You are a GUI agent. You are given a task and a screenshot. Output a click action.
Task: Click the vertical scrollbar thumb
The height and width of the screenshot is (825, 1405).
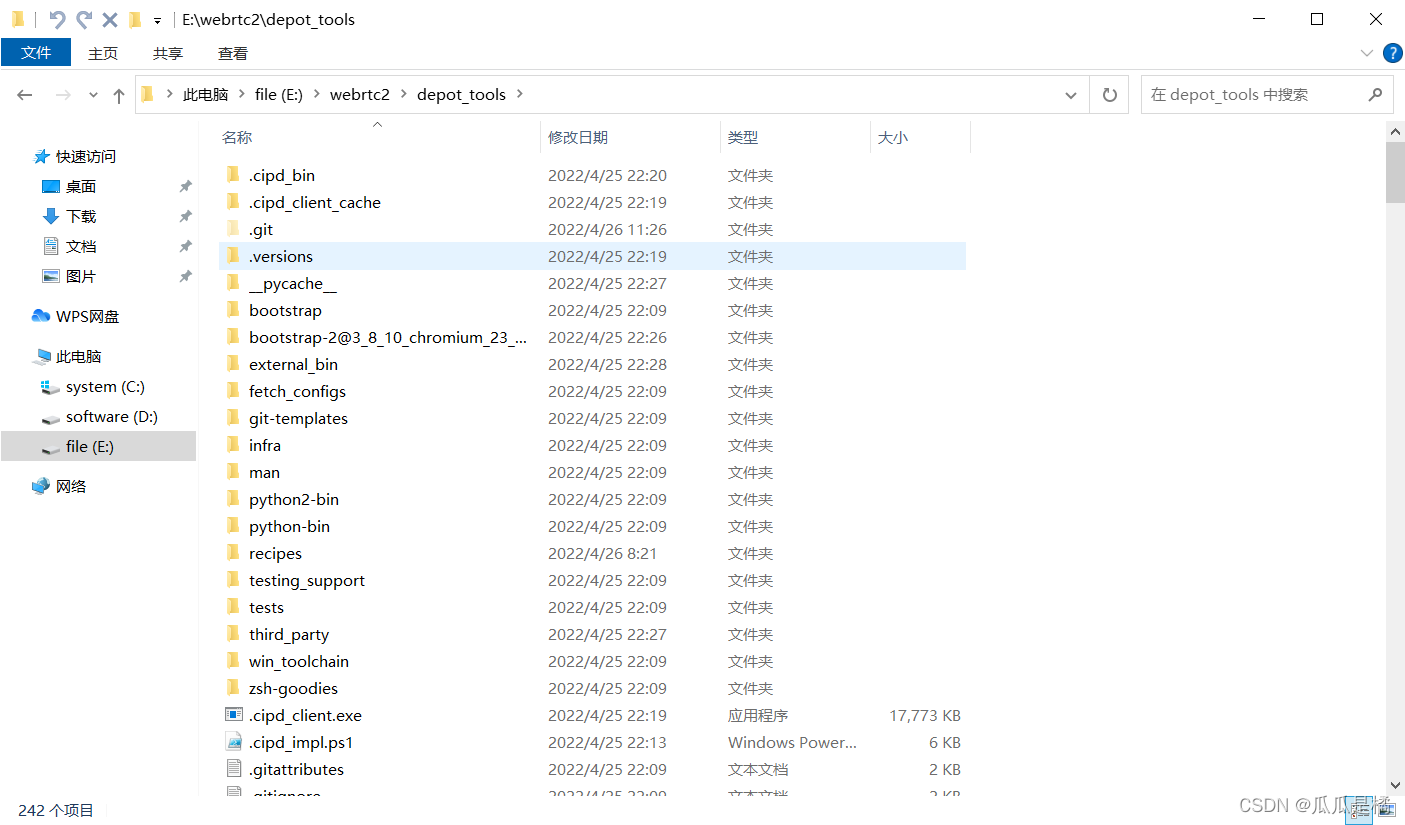(1395, 172)
